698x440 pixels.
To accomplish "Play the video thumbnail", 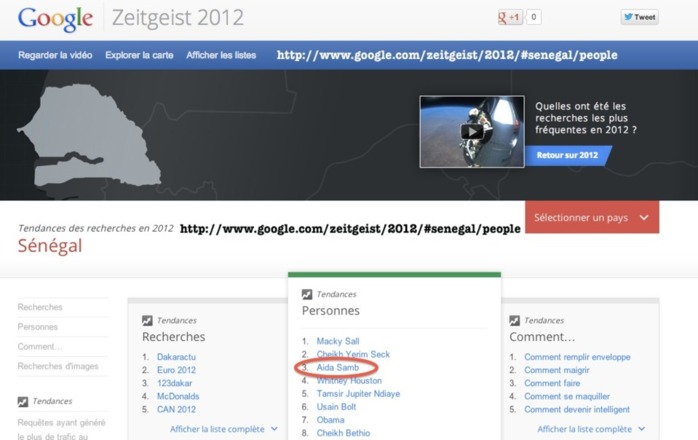I will 472,131.
